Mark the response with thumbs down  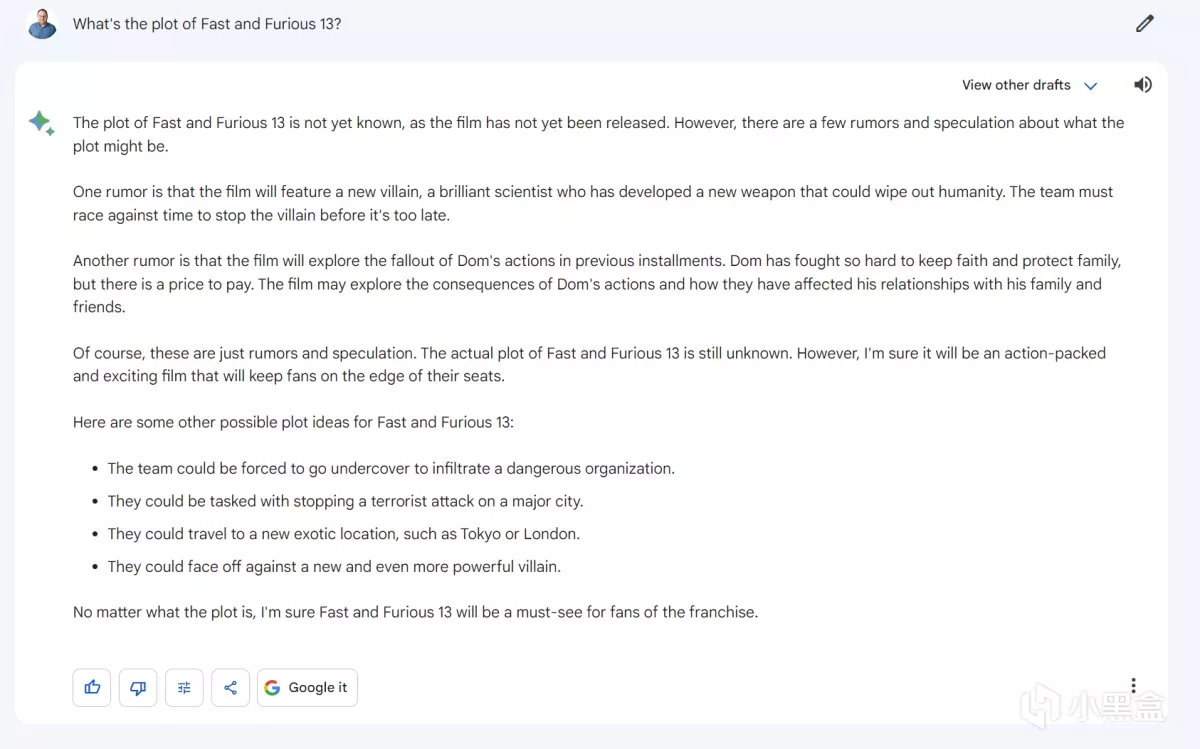138,687
